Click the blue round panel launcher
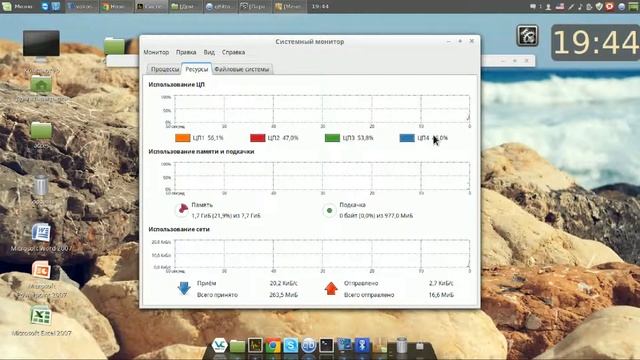The height and width of the screenshot is (360, 640). click(45, 7)
